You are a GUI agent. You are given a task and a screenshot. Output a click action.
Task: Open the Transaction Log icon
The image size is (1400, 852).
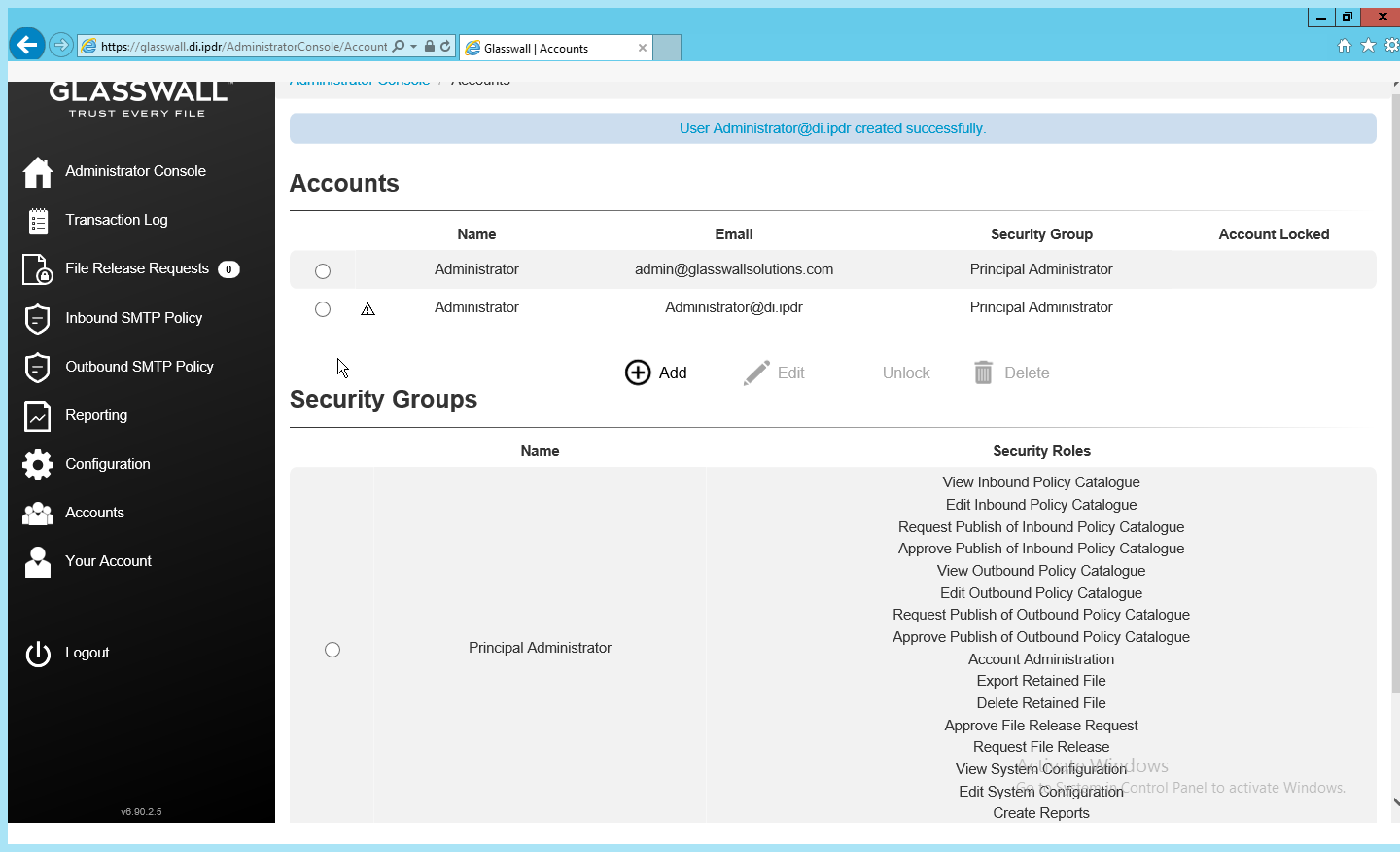pos(38,221)
